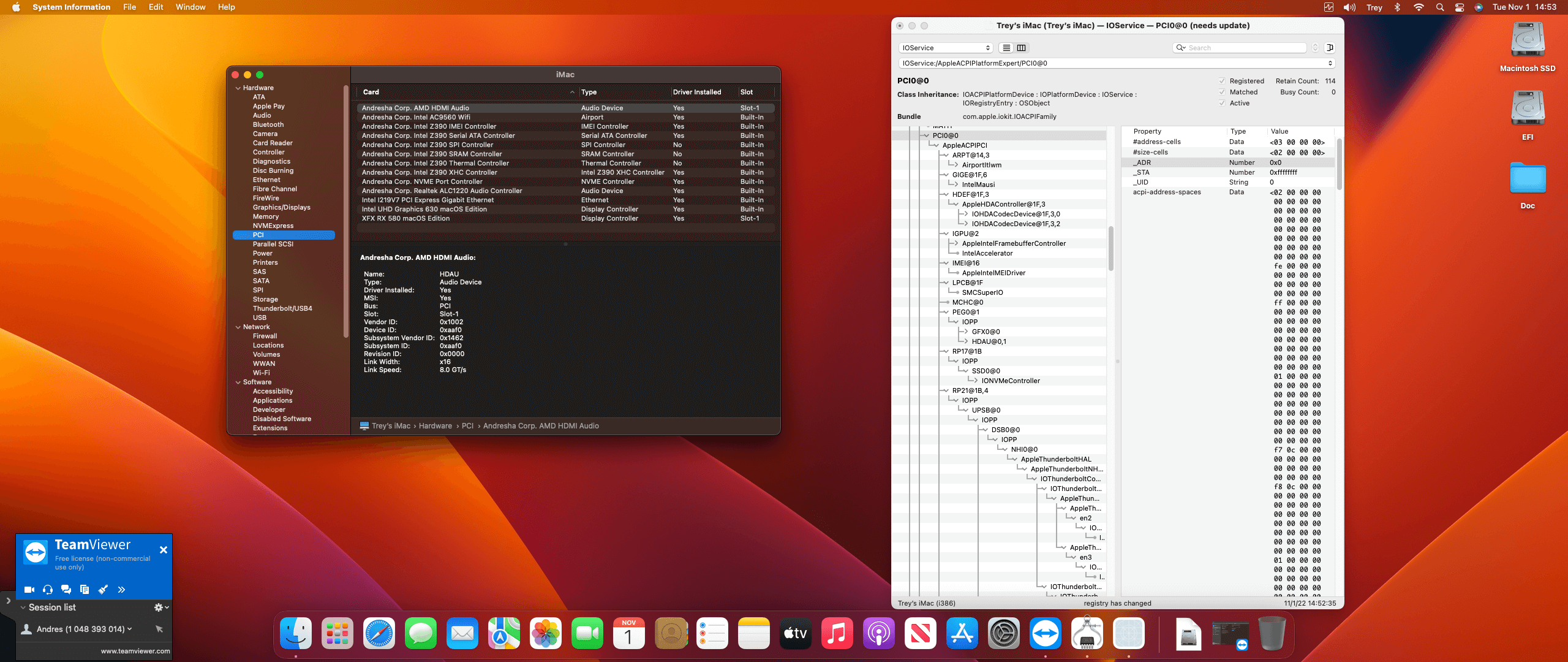Switch IORegistryExplorer to column view

pos(1021,48)
